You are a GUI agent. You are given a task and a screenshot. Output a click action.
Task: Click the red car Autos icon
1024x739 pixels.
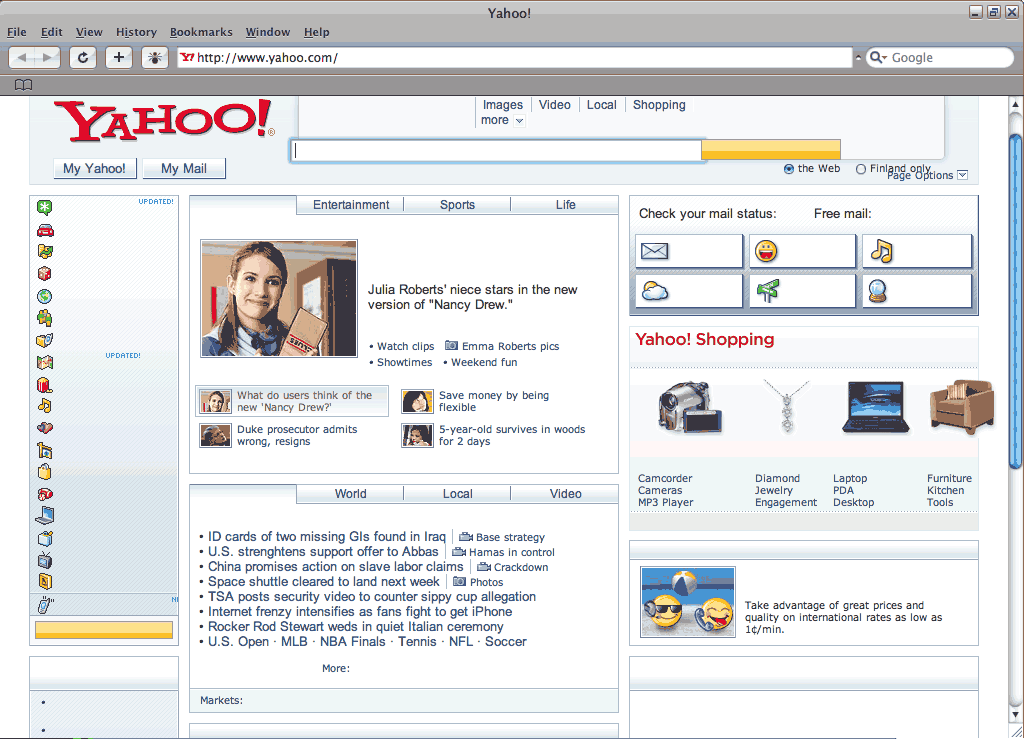coord(44,230)
